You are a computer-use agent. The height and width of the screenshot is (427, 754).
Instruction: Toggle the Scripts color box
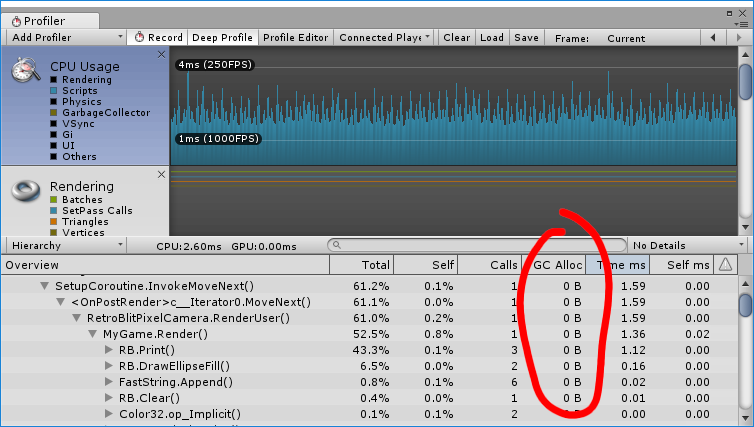pyautogui.click(x=53, y=90)
